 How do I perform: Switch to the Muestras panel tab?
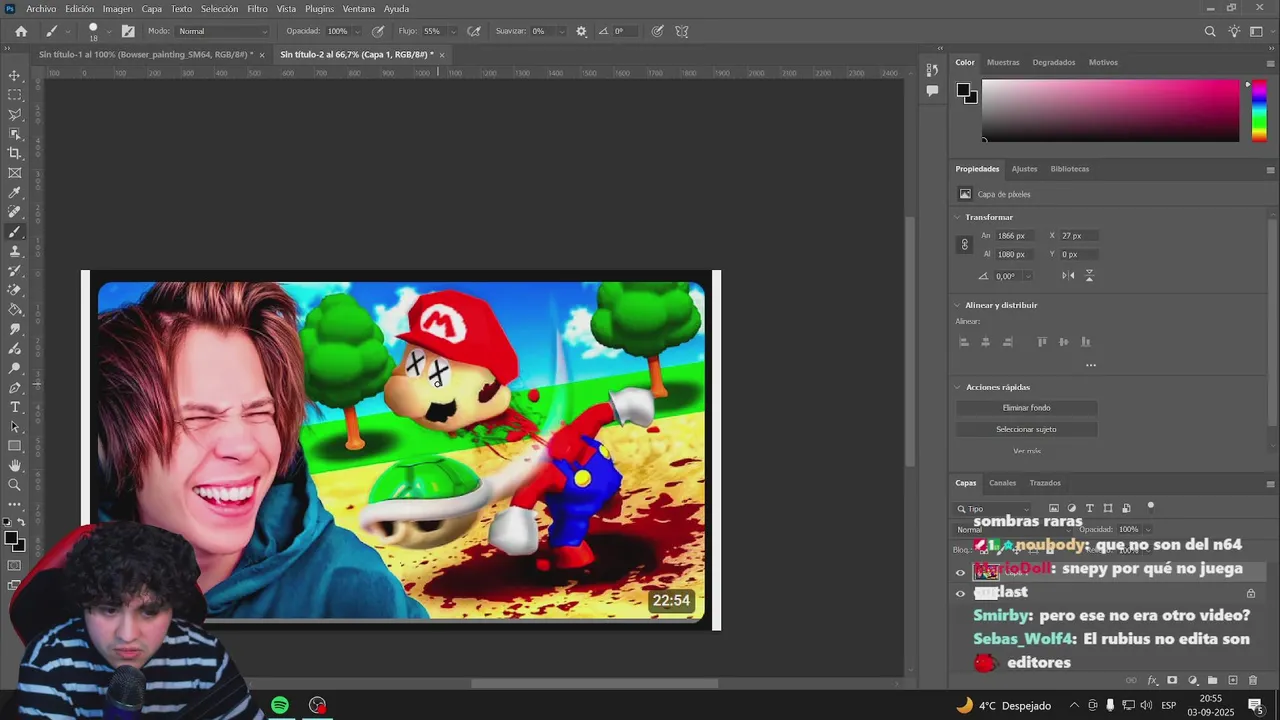[x=1003, y=62]
